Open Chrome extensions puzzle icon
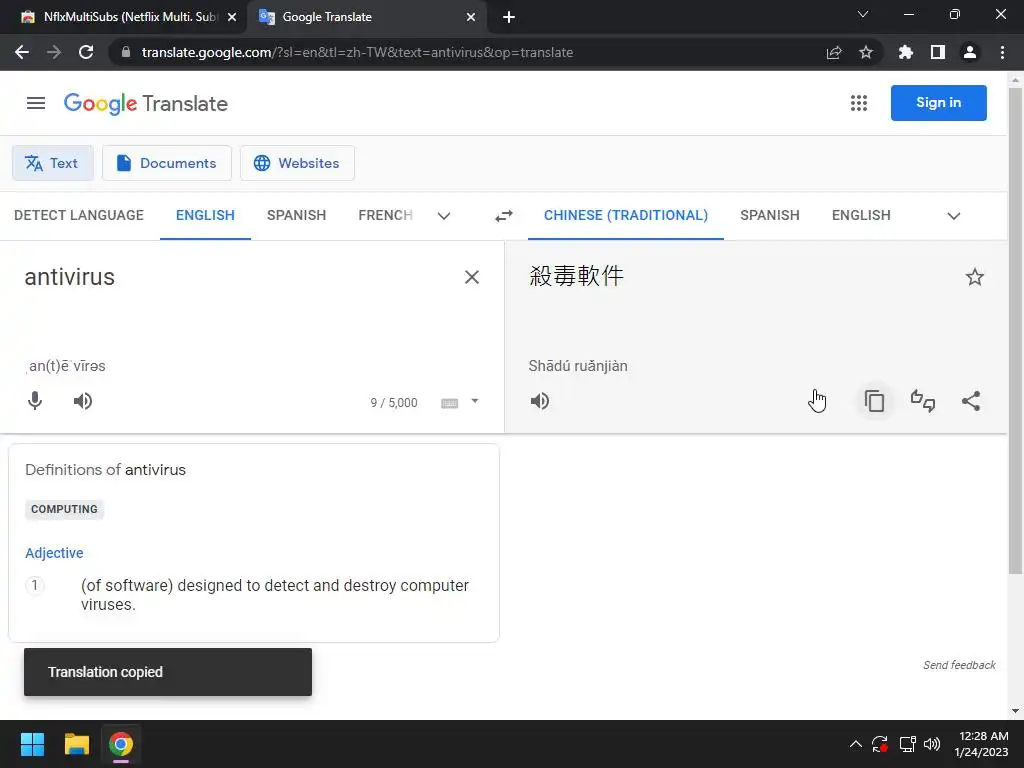 click(x=905, y=52)
